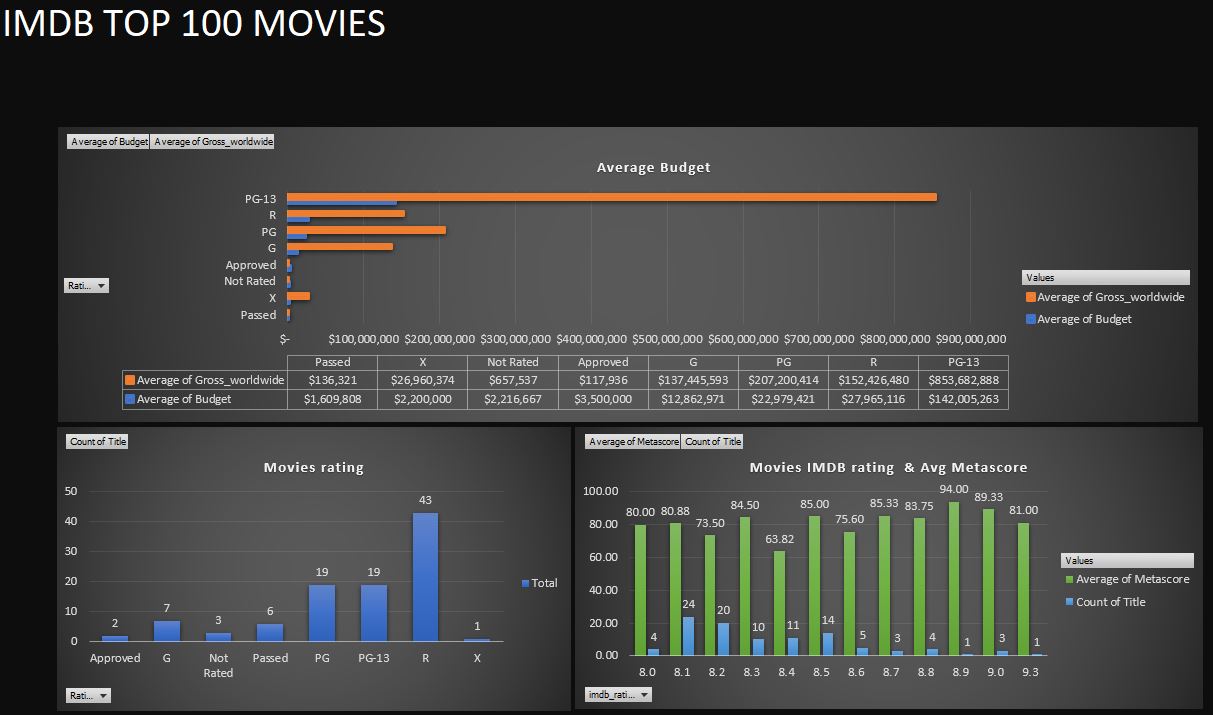Select the Movies rating chart title
1213x715 pixels.
click(314, 467)
